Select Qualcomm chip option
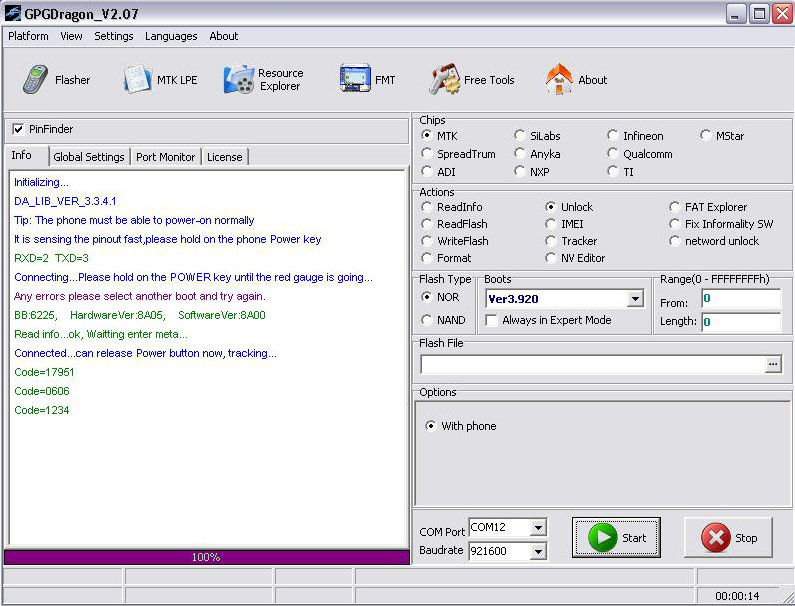This screenshot has height=606, width=795. coord(612,154)
